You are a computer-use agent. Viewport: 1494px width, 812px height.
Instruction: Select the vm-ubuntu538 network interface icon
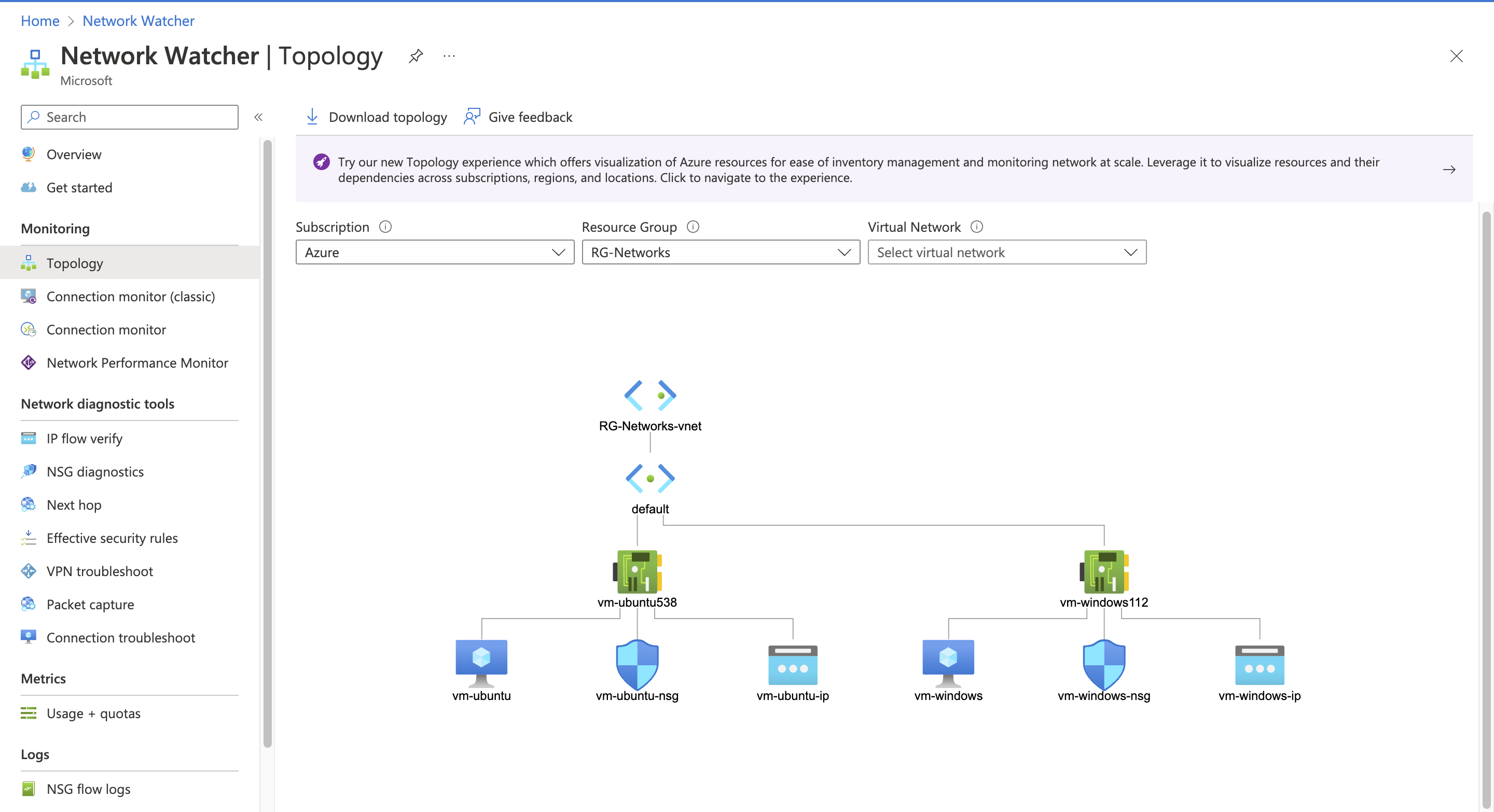click(x=638, y=571)
